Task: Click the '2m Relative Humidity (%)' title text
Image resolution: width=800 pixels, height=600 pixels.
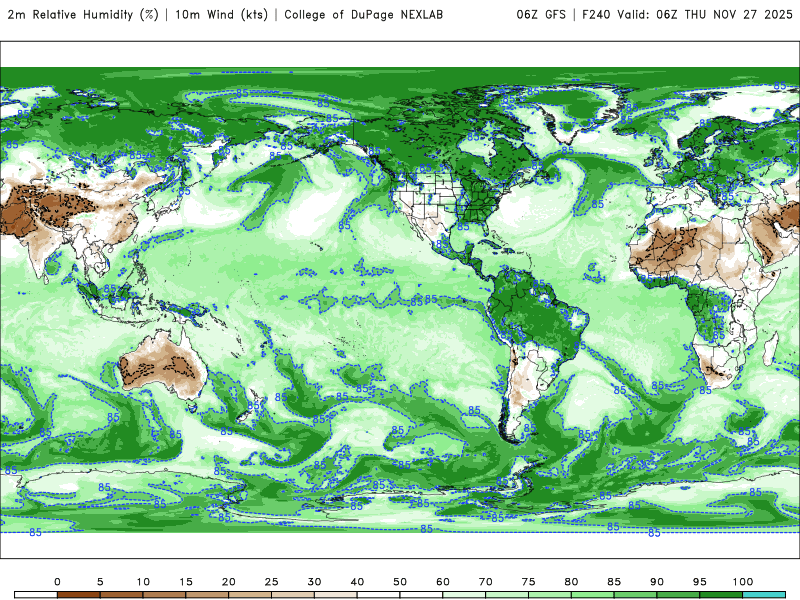Action: tap(83, 14)
